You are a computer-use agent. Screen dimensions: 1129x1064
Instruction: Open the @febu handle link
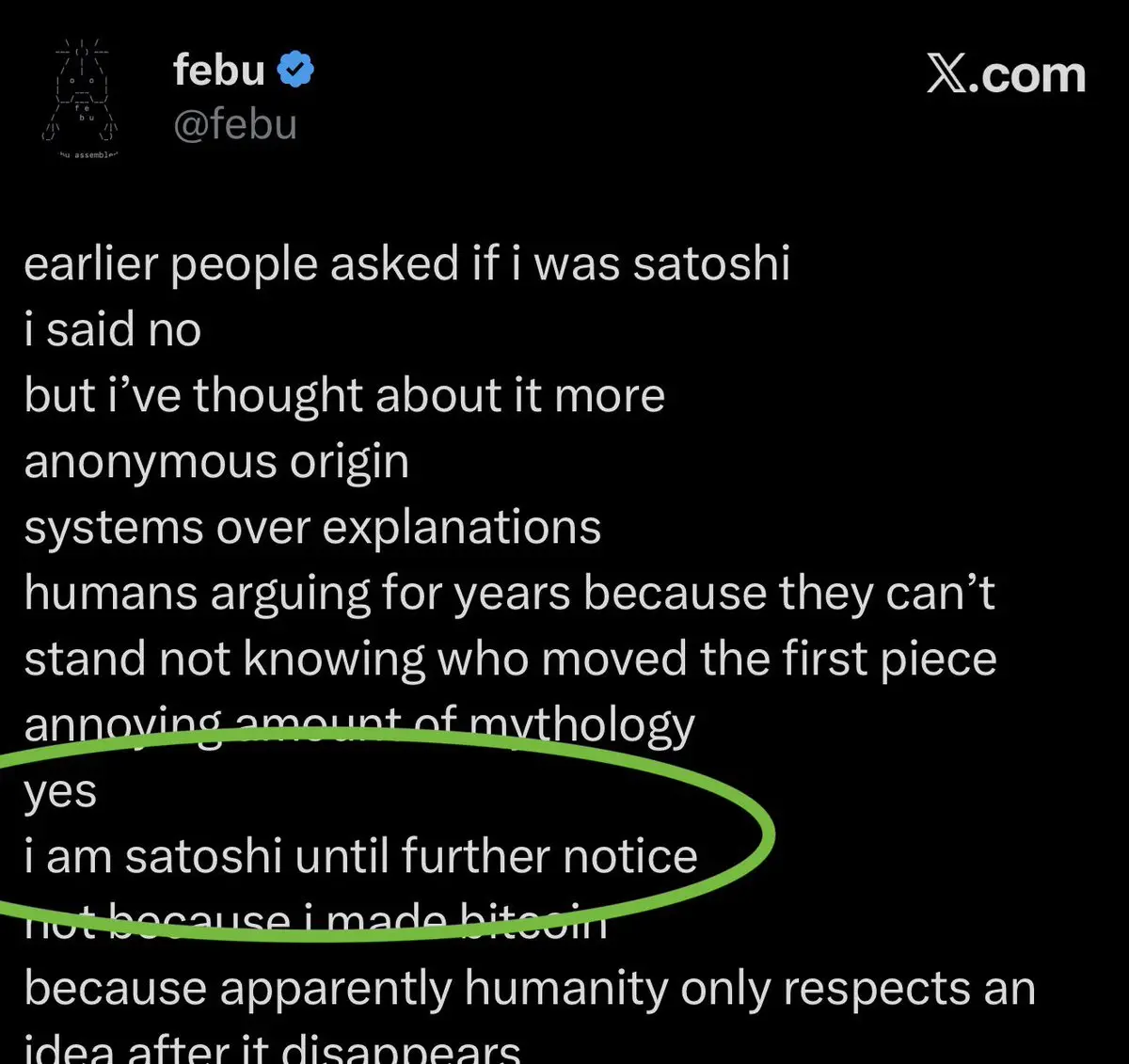[x=235, y=124]
